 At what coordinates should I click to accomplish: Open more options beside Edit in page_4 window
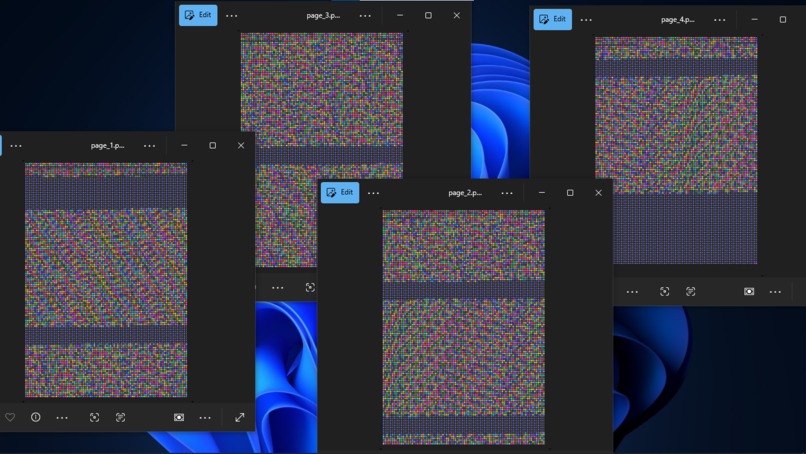pyautogui.click(x=586, y=20)
